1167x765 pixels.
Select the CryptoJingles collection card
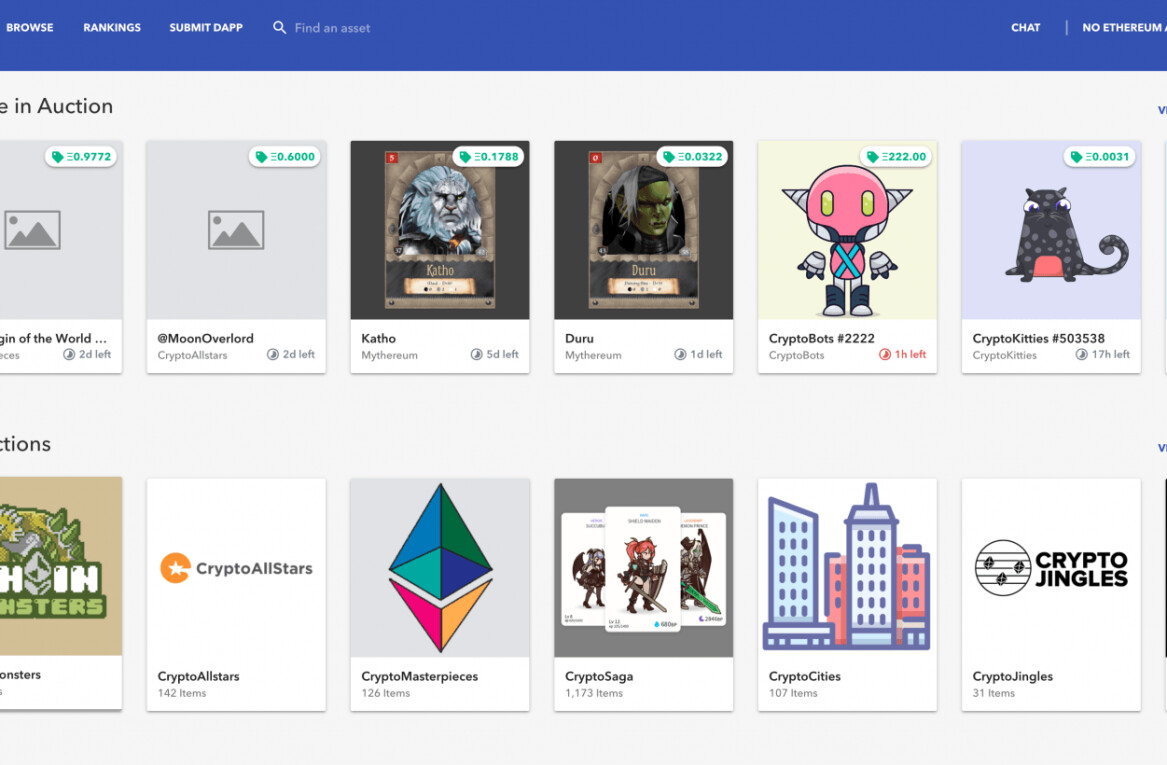coord(1051,593)
